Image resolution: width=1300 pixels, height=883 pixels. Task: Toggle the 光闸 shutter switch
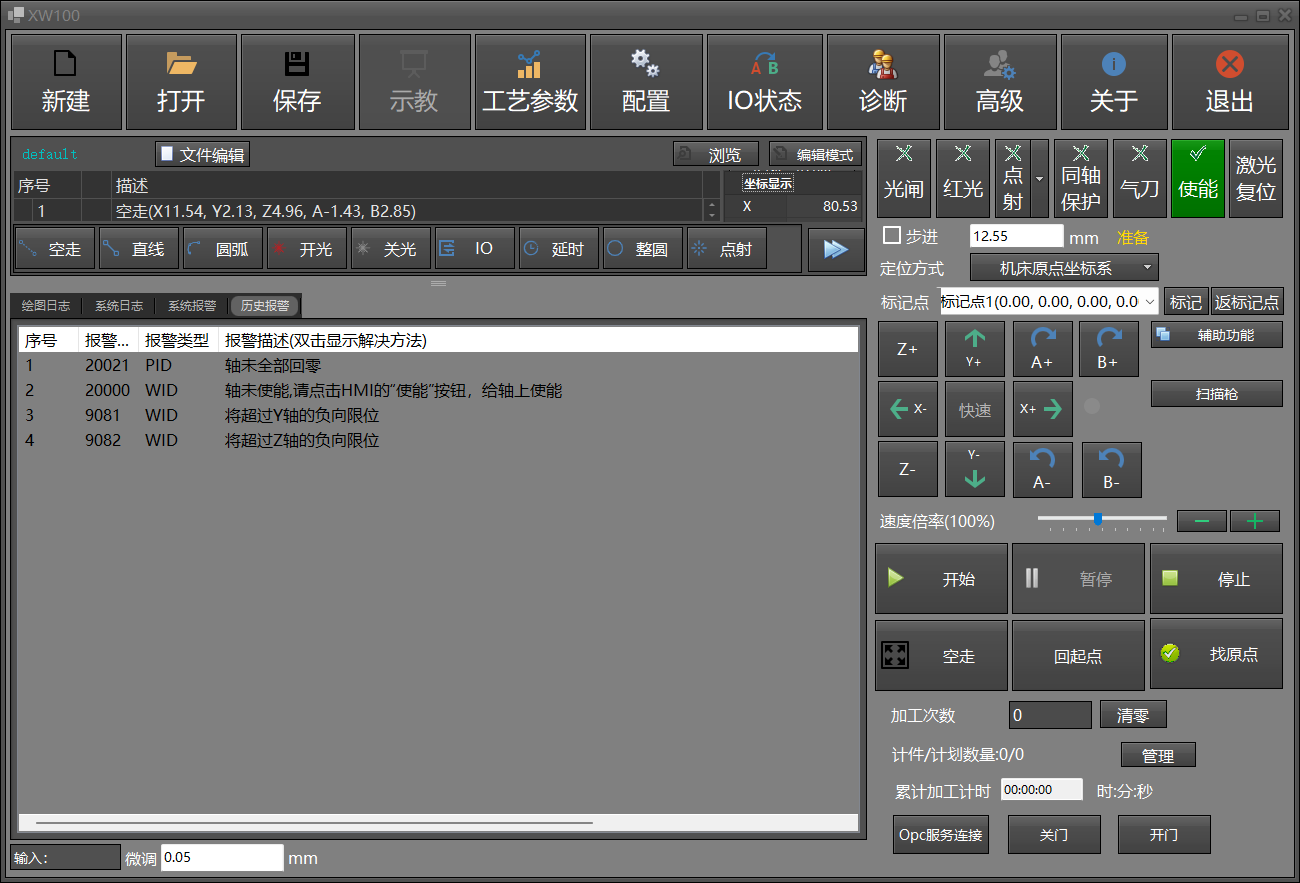tap(903, 178)
